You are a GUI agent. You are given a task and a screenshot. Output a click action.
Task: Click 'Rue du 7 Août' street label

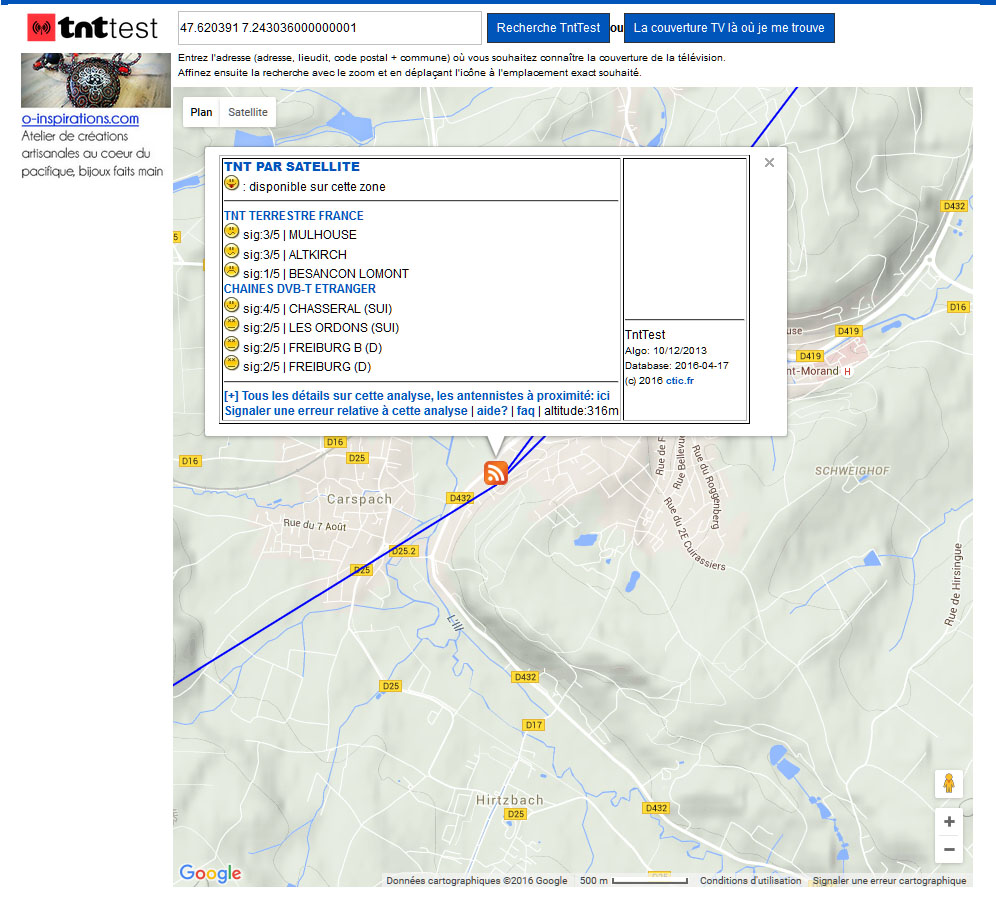314,525
